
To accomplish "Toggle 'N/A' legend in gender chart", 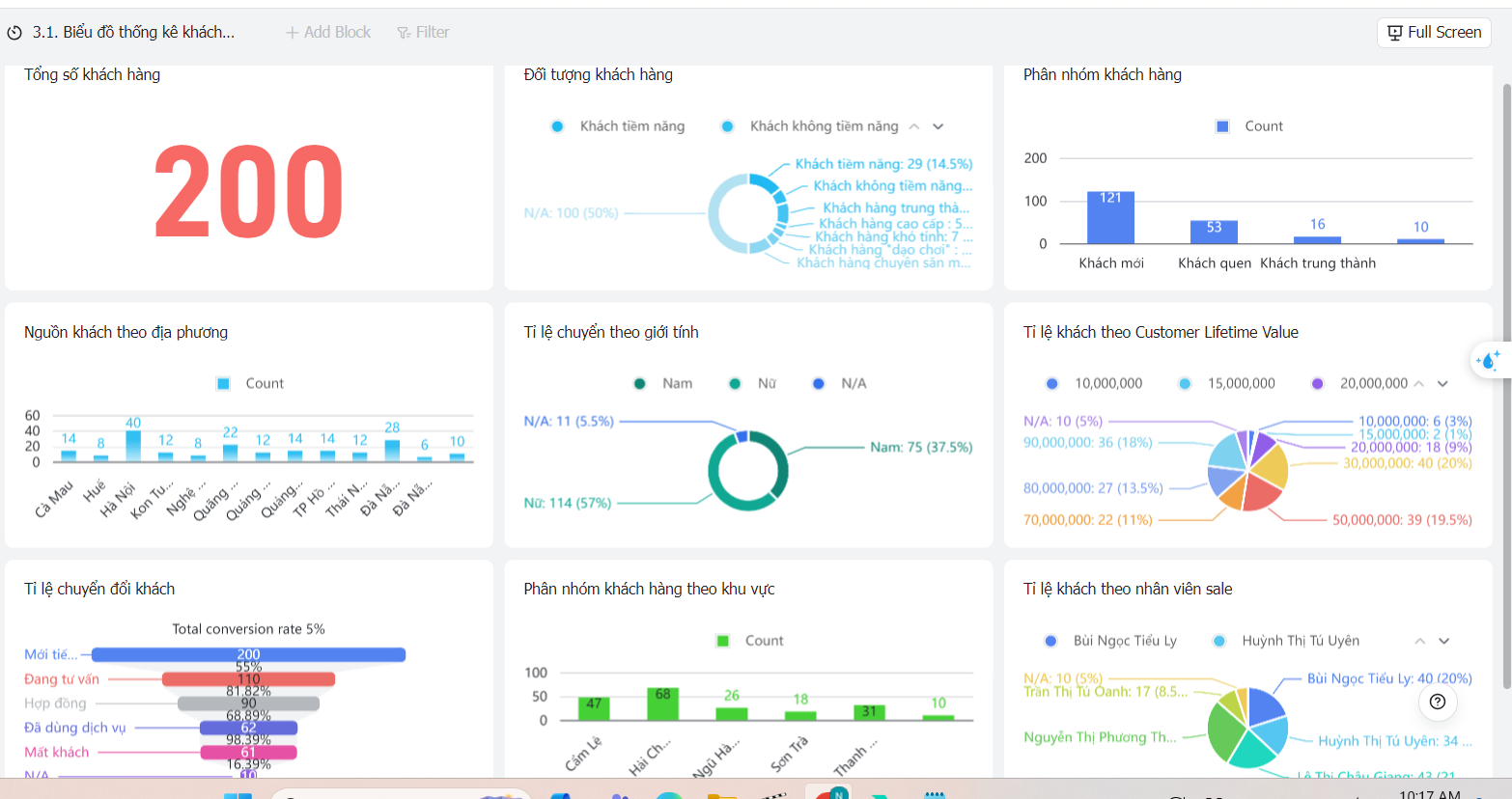I will click(840, 384).
